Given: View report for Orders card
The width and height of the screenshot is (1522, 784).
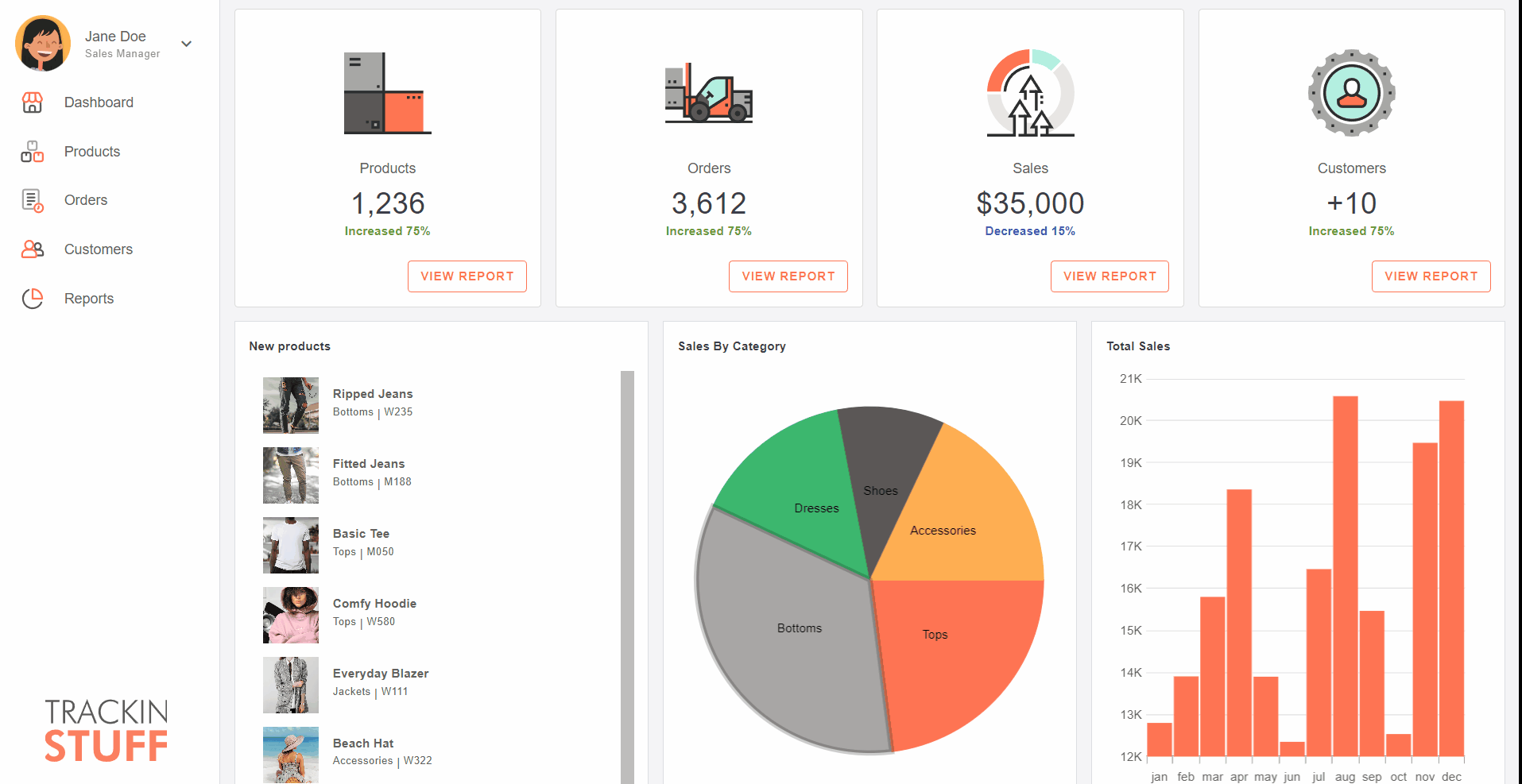Looking at the screenshot, I should click(x=788, y=276).
